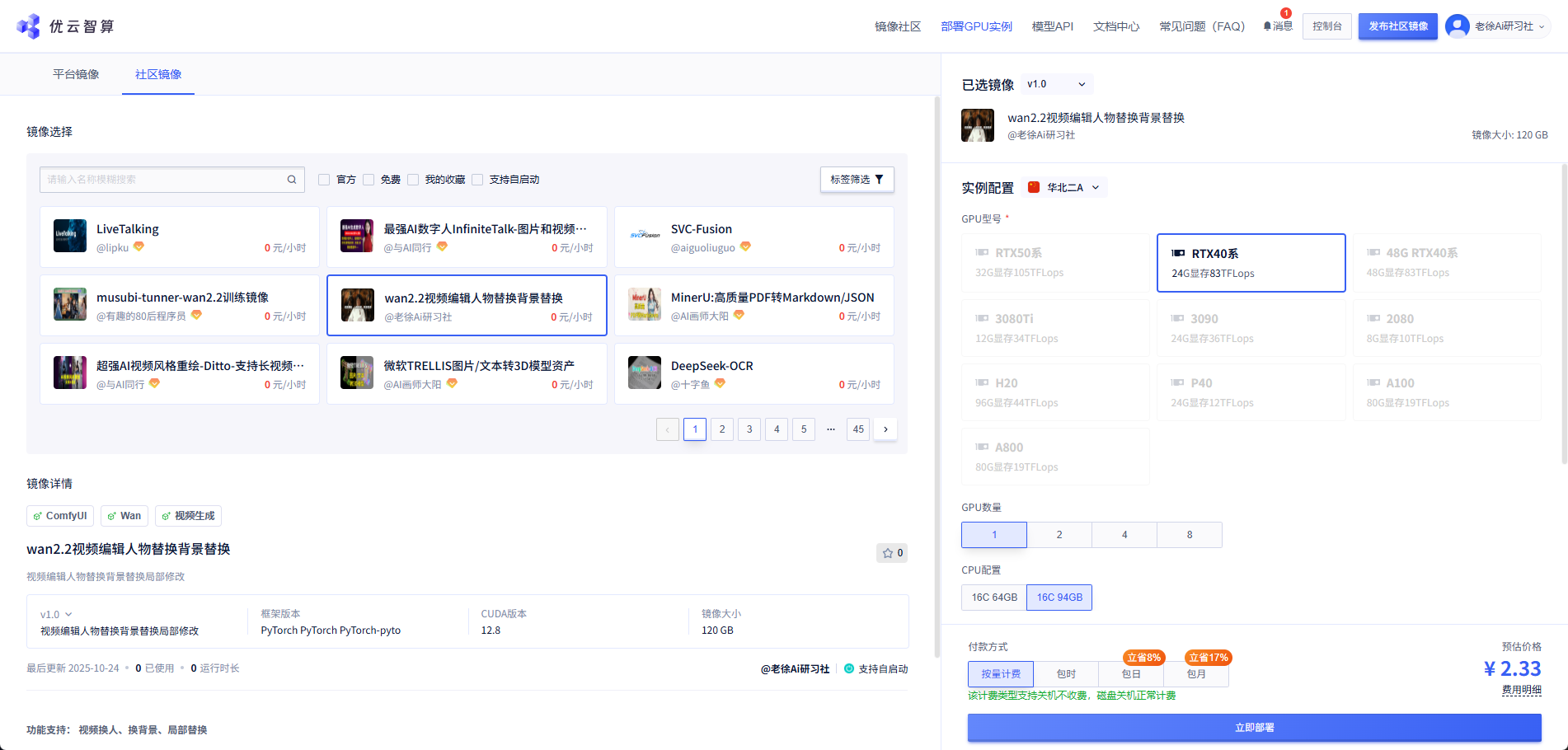The image size is (1568, 750).
Task: Open the v1.0 version dropdown for selected image
Action: (1057, 84)
